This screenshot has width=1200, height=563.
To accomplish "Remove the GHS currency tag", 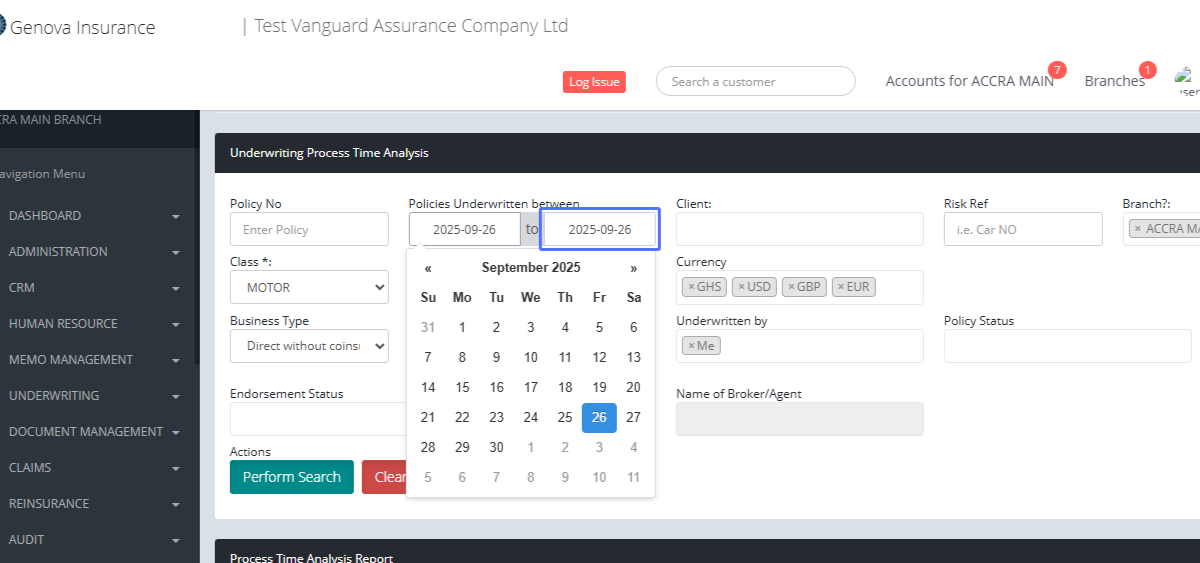I will [691, 287].
